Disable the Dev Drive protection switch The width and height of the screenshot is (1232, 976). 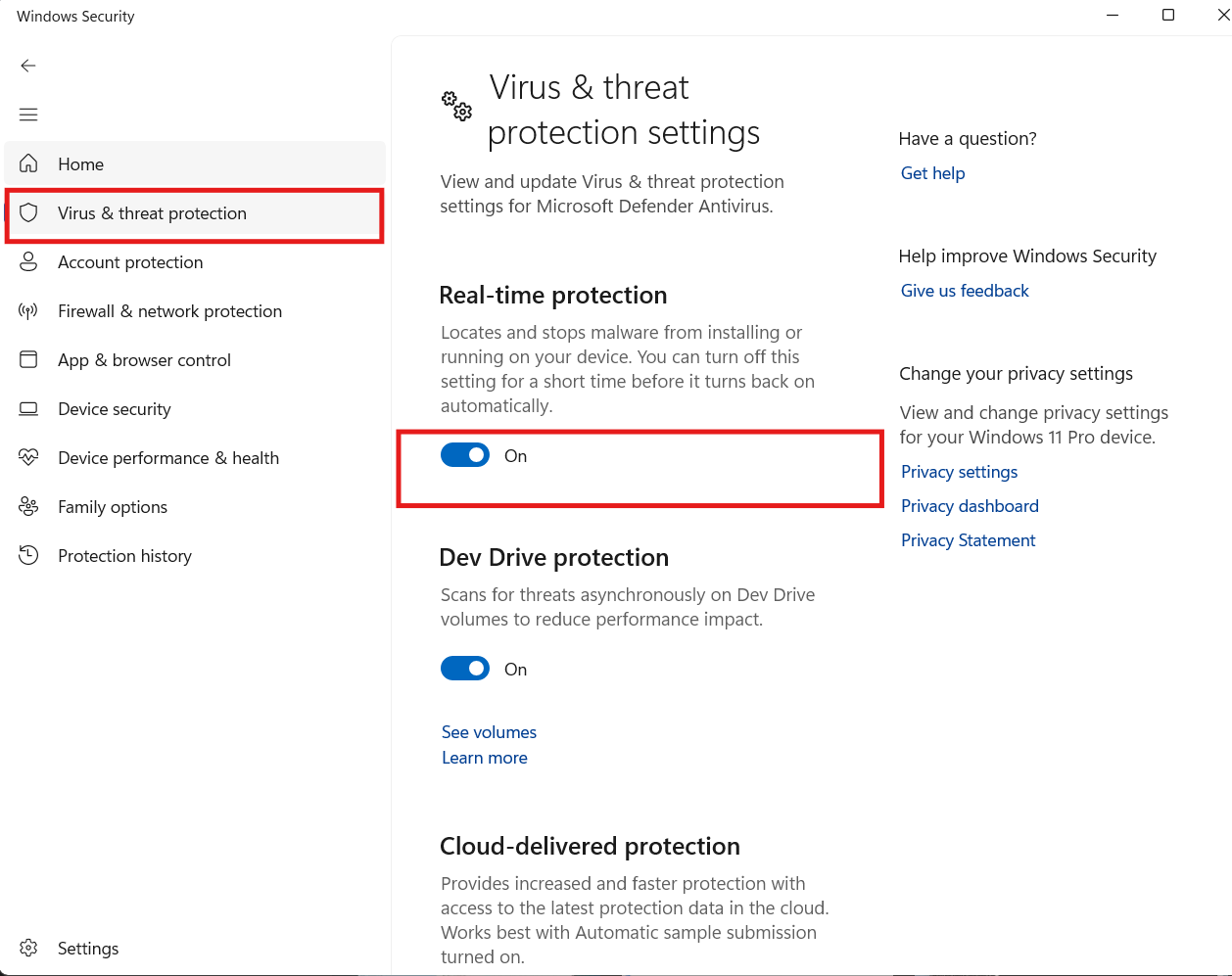[x=465, y=669]
